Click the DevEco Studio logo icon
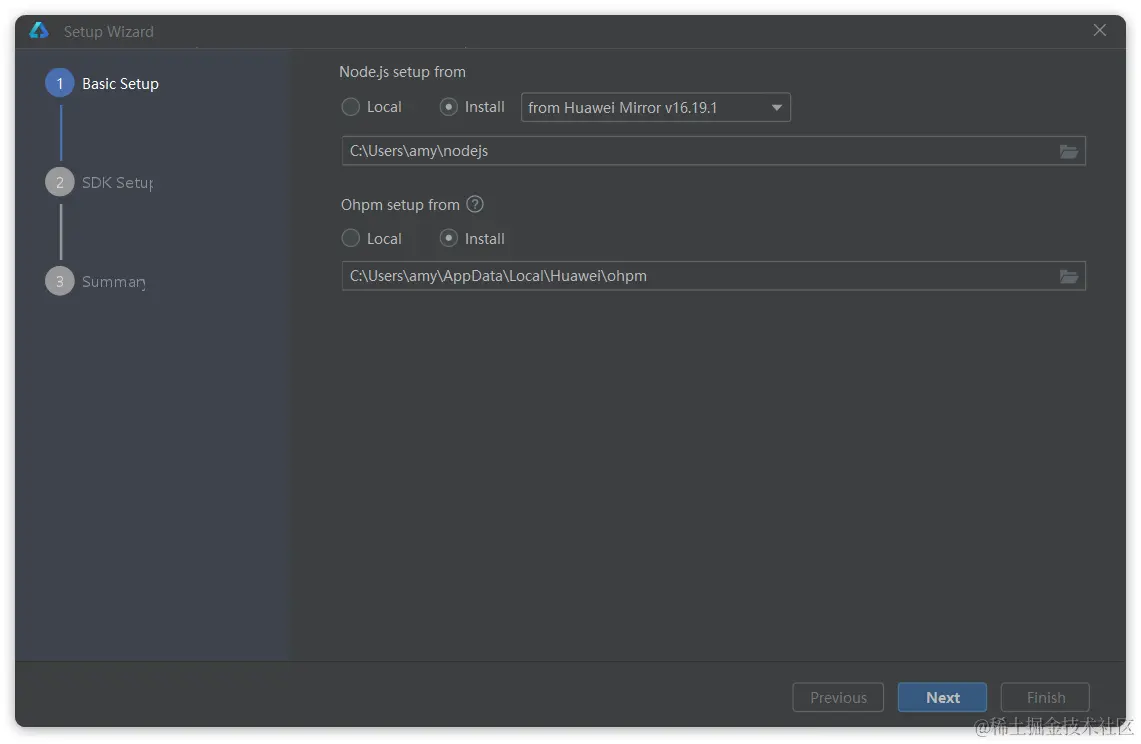Viewport: 1141px width, 744px height. point(39,31)
